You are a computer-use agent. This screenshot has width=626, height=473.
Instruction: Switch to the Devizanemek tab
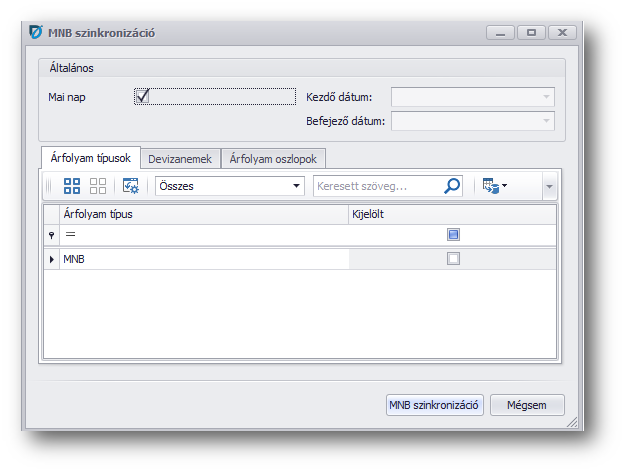pyautogui.click(x=180, y=159)
